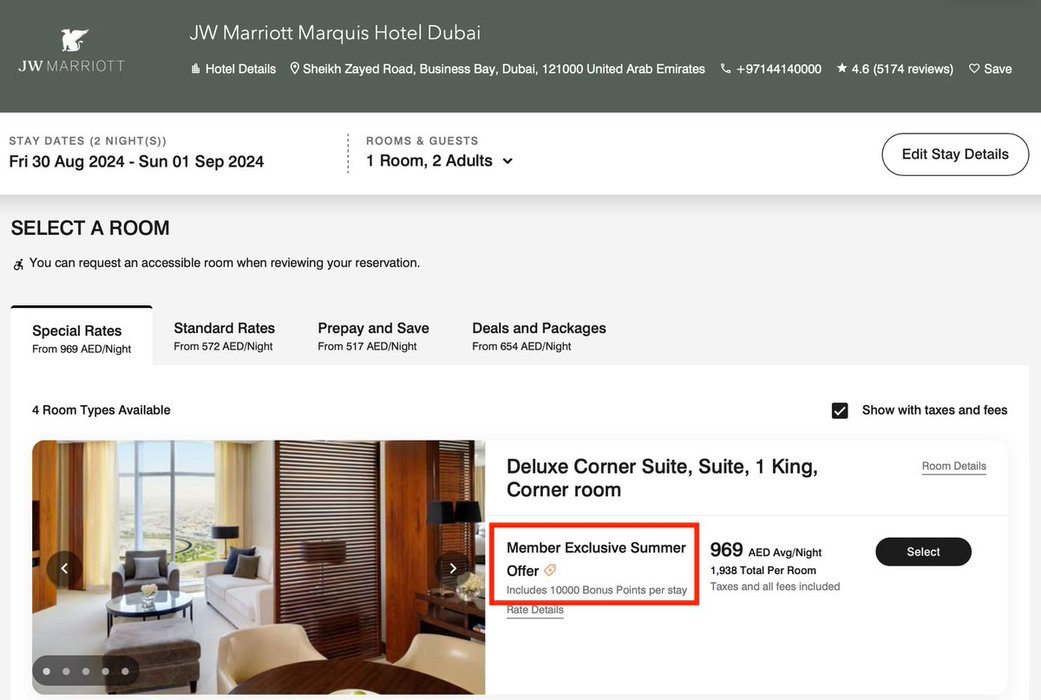Open the stay dates selector

(x=136, y=161)
